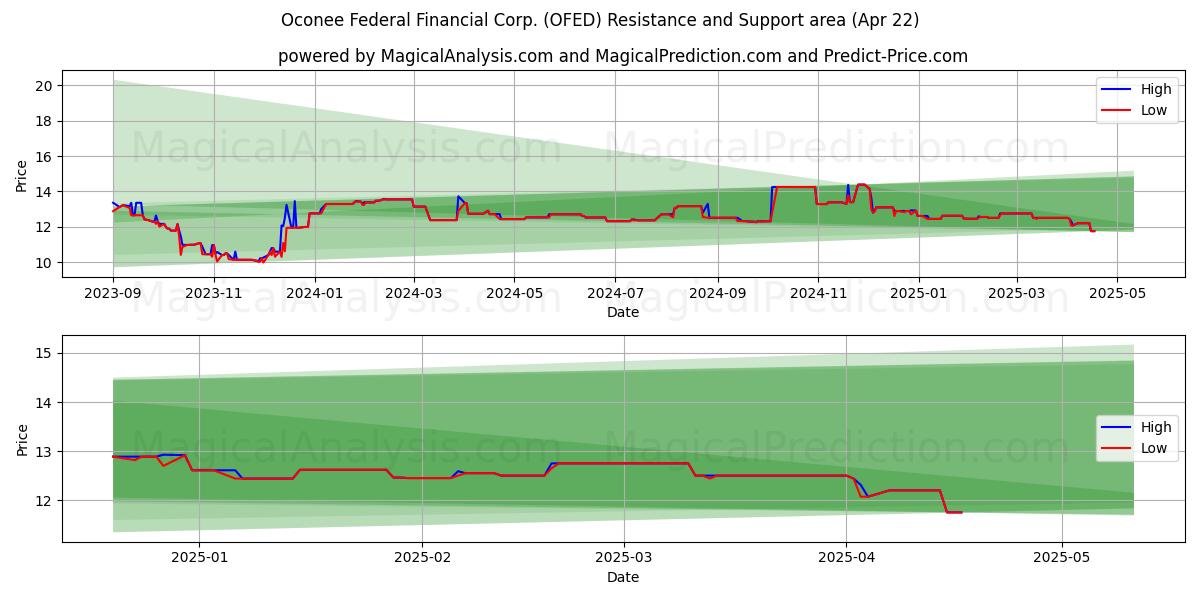This screenshot has width=1200, height=600.
Task: Click the '20' price tick on the top chart
Action: pos(43,86)
